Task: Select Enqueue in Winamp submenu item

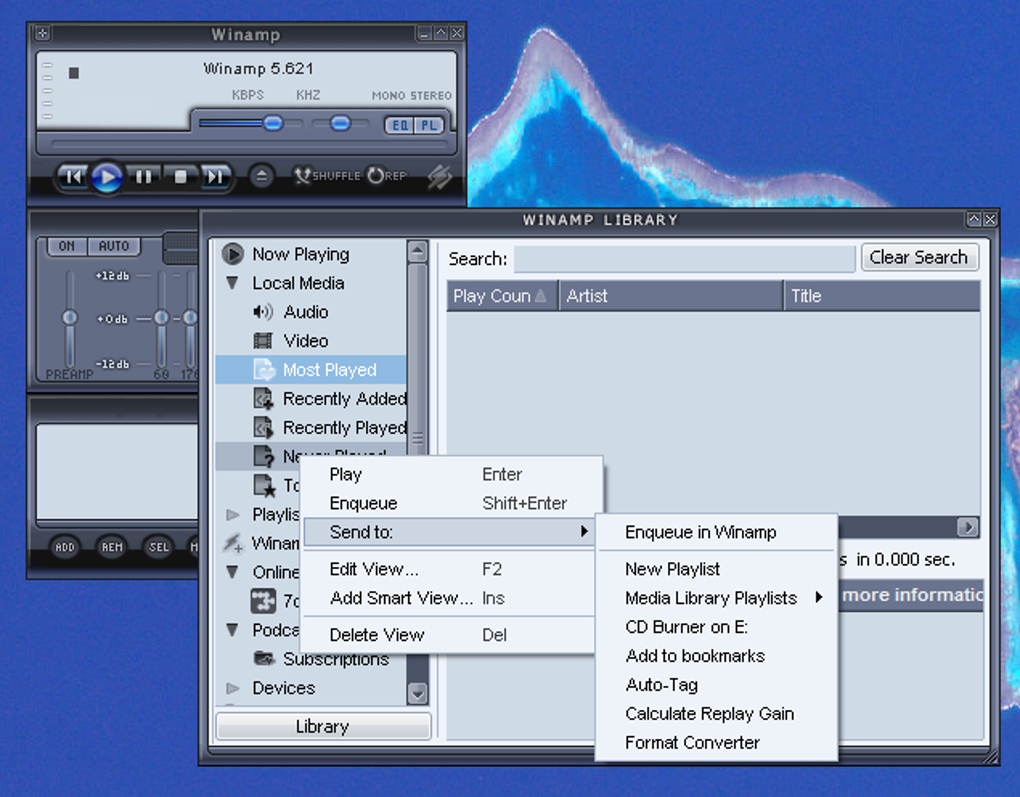Action: point(716,532)
